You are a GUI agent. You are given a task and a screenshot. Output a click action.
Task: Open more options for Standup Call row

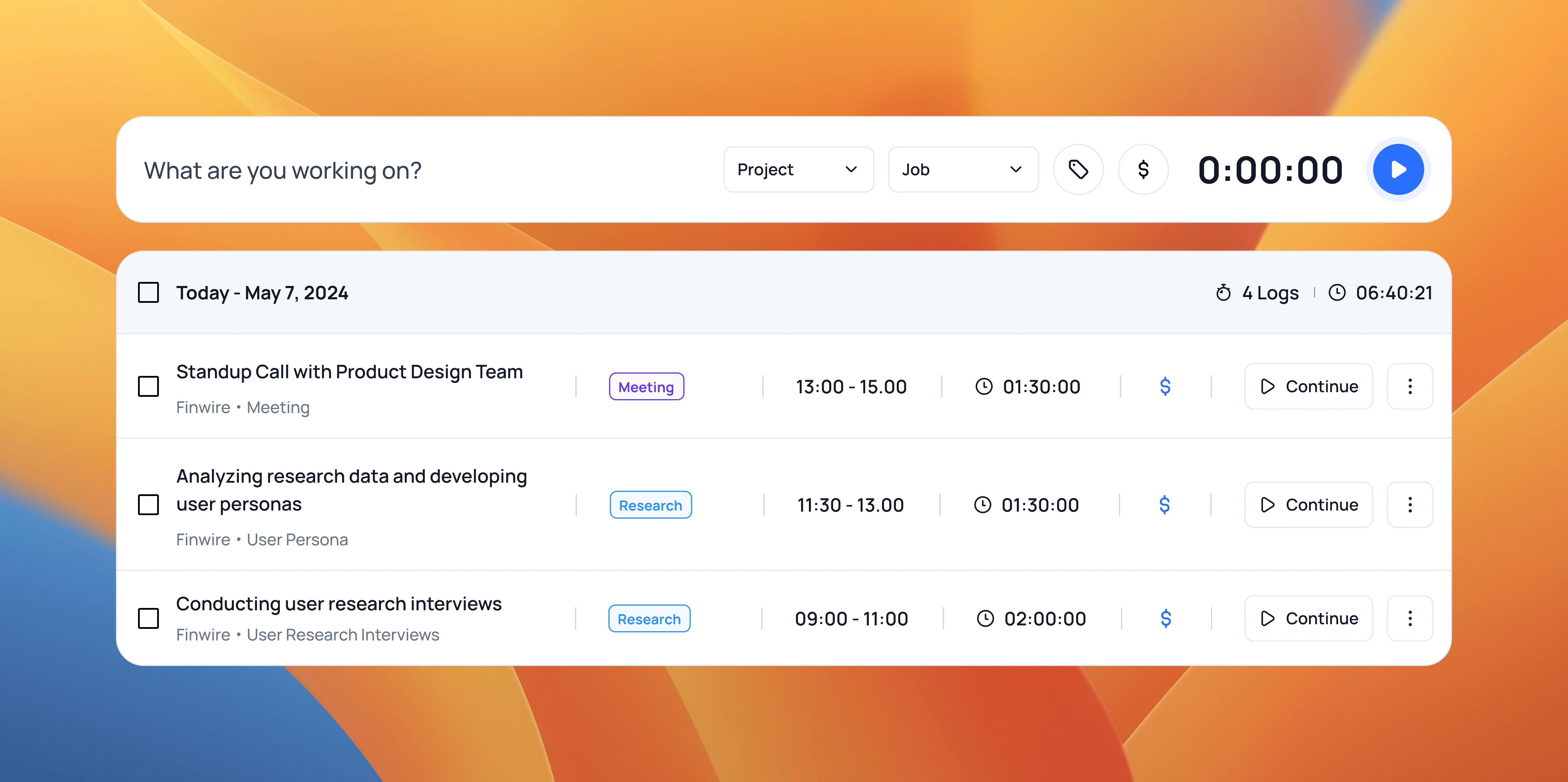tap(1410, 386)
